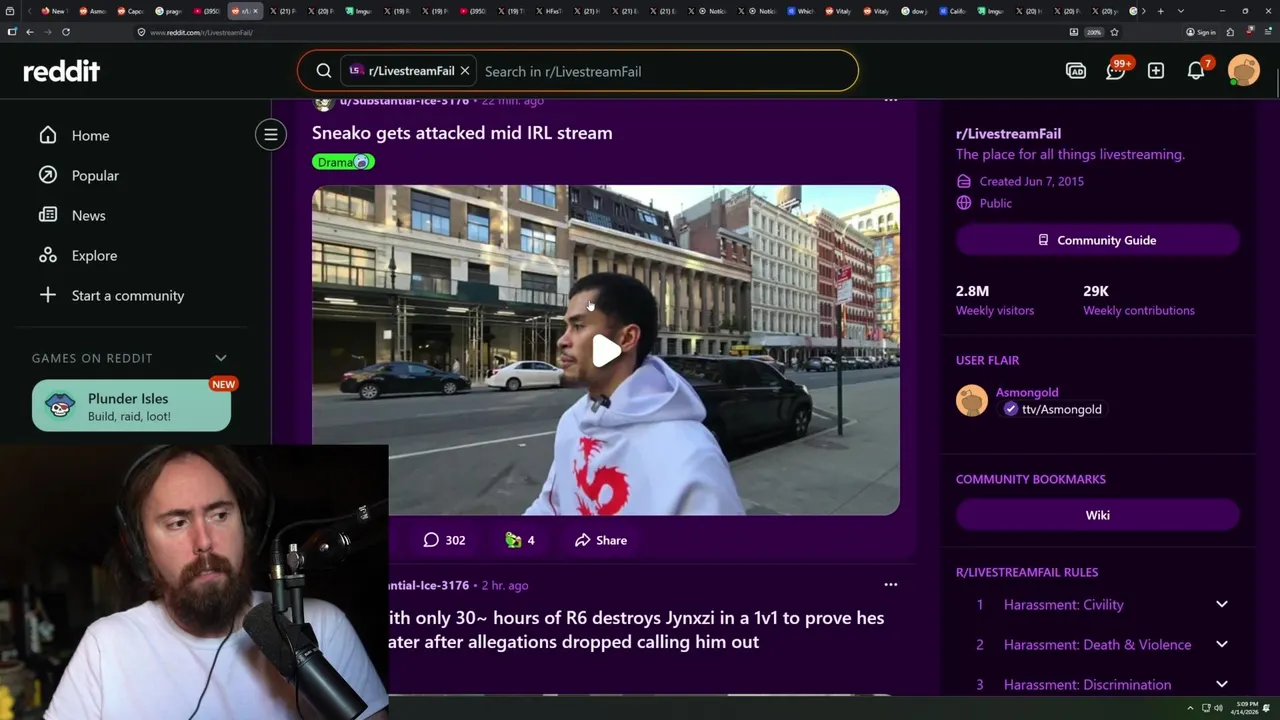The height and width of the screenshot is (720, 1280).
Task: Click the ttv/Asmongold flair text
Action: coord(1061,409)
